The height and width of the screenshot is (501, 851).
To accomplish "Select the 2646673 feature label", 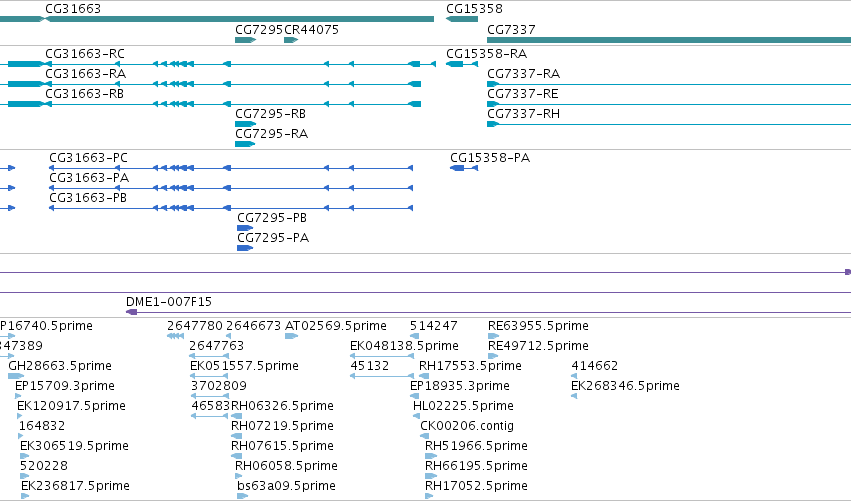I will coord(253,326).
